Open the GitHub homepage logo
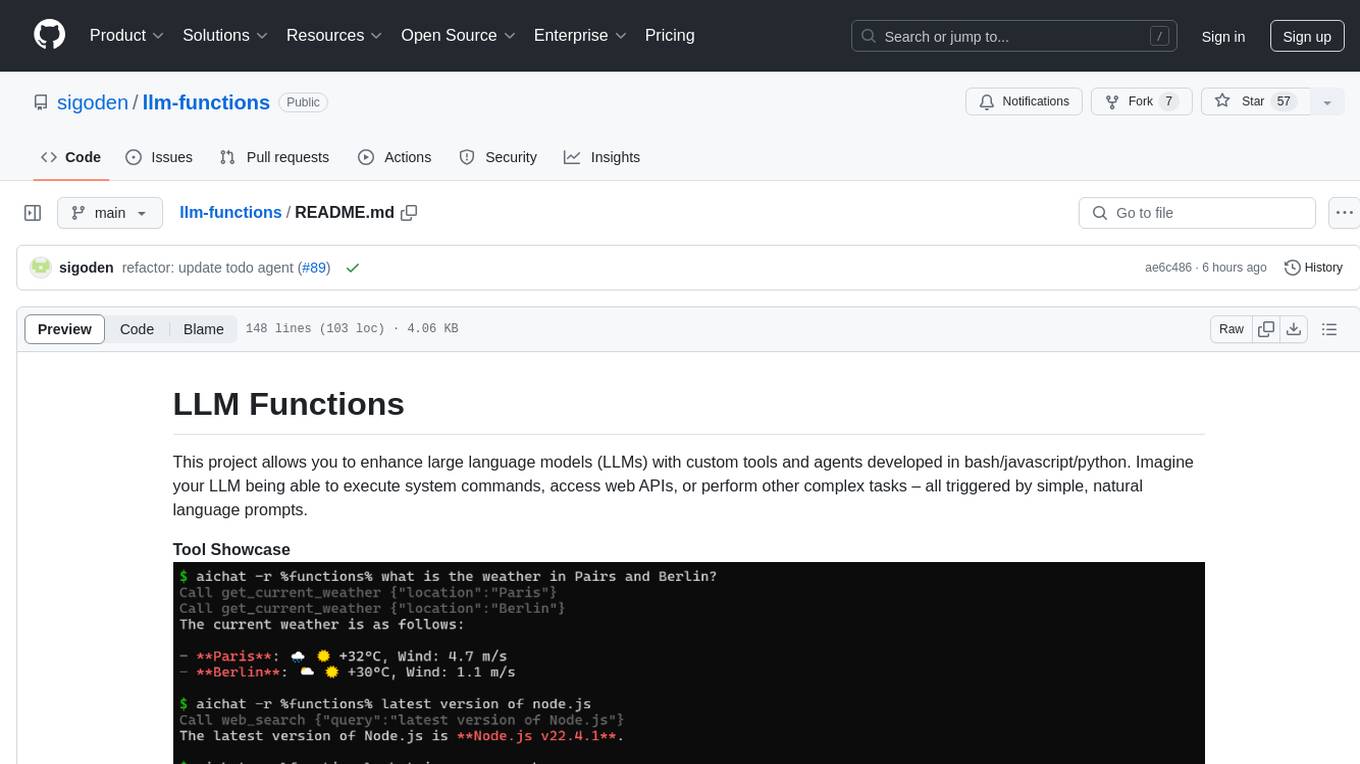 click(x=49, y=35)
